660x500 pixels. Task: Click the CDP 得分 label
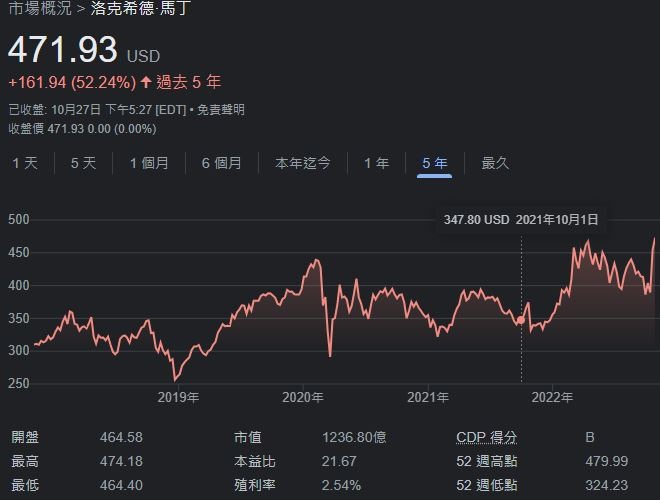(486, 438)
